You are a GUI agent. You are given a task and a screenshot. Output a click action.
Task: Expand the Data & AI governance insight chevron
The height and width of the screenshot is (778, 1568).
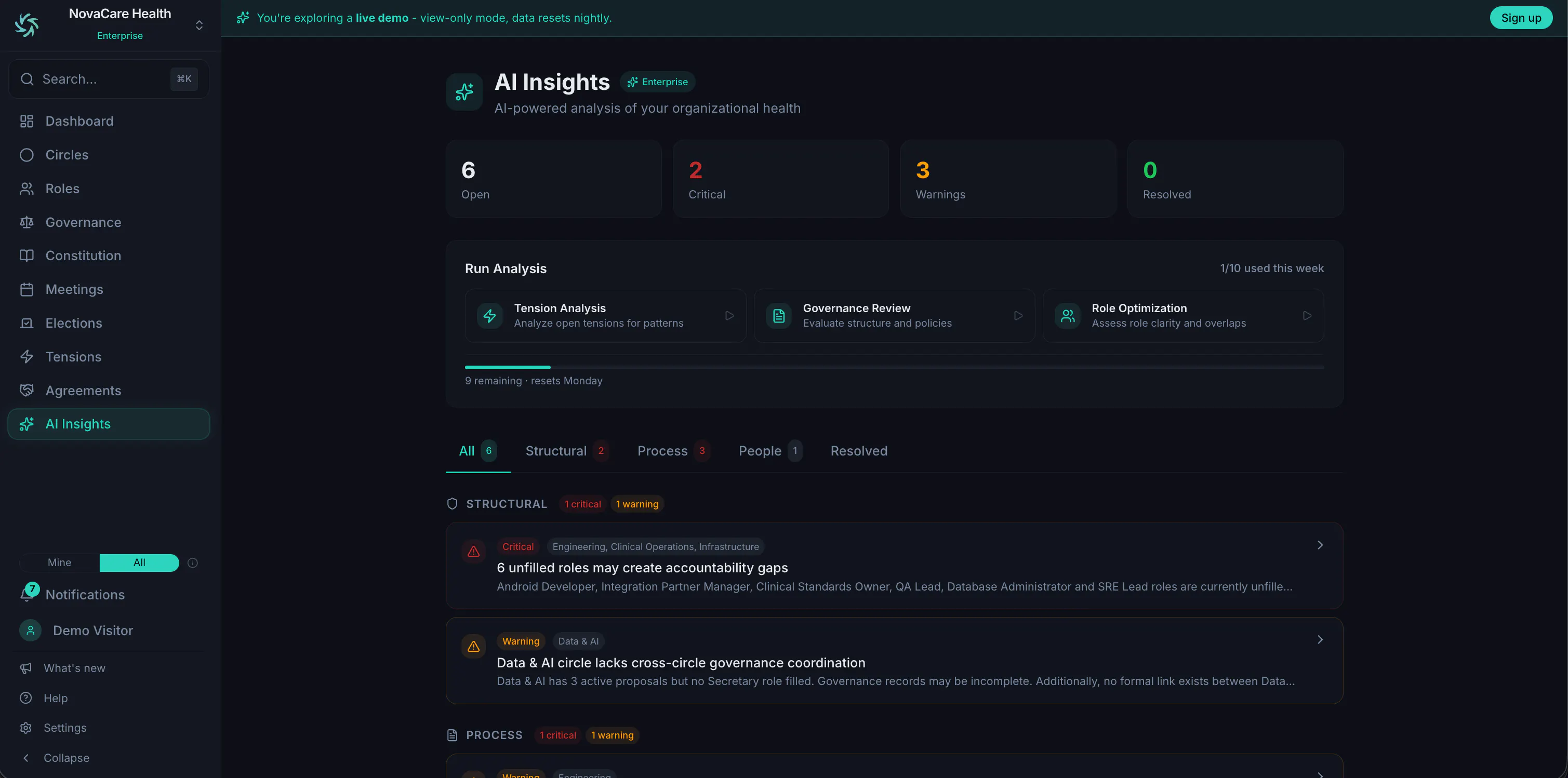point(1320,639)
